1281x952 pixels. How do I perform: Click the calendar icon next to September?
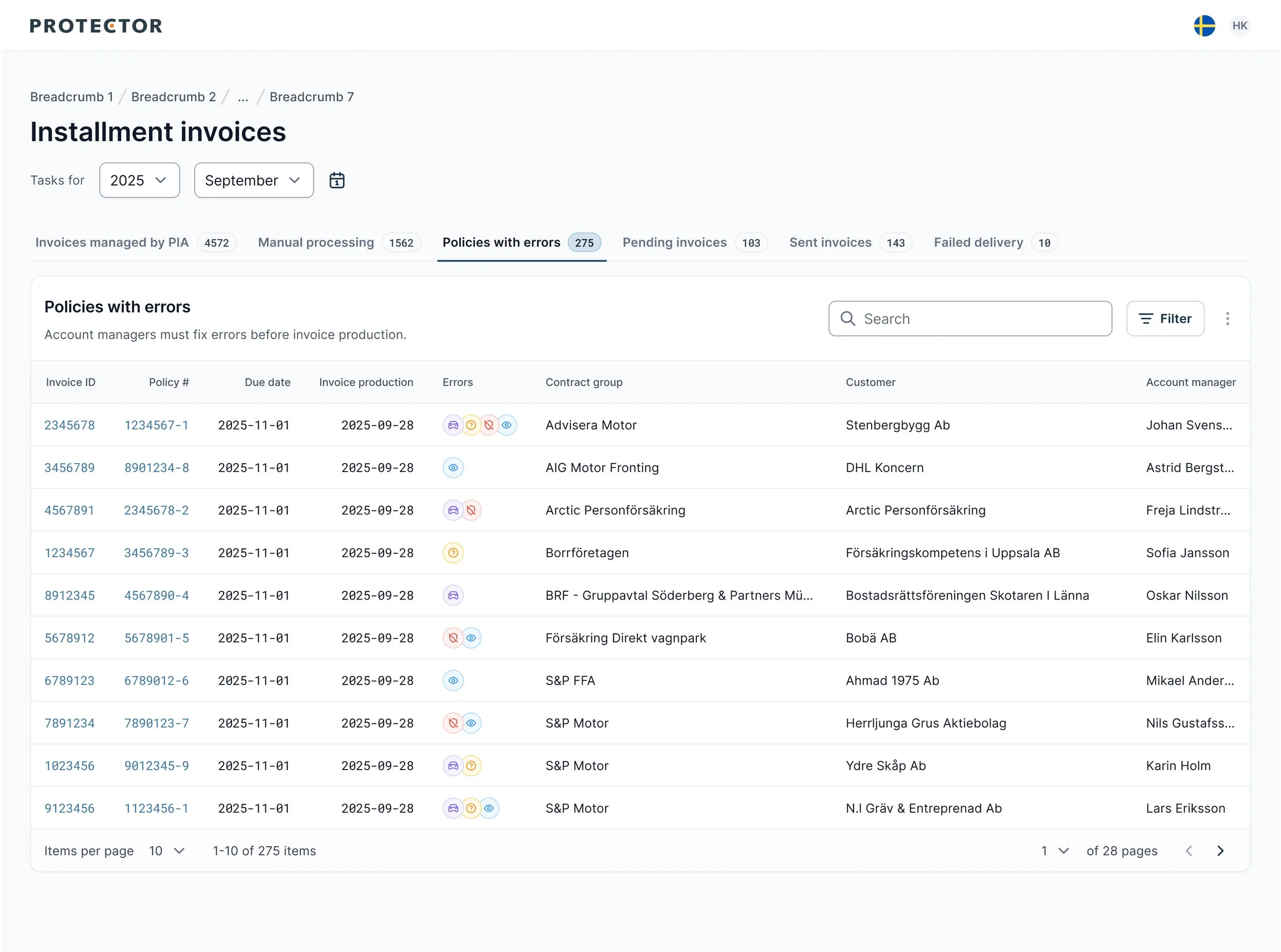(337, 180)
